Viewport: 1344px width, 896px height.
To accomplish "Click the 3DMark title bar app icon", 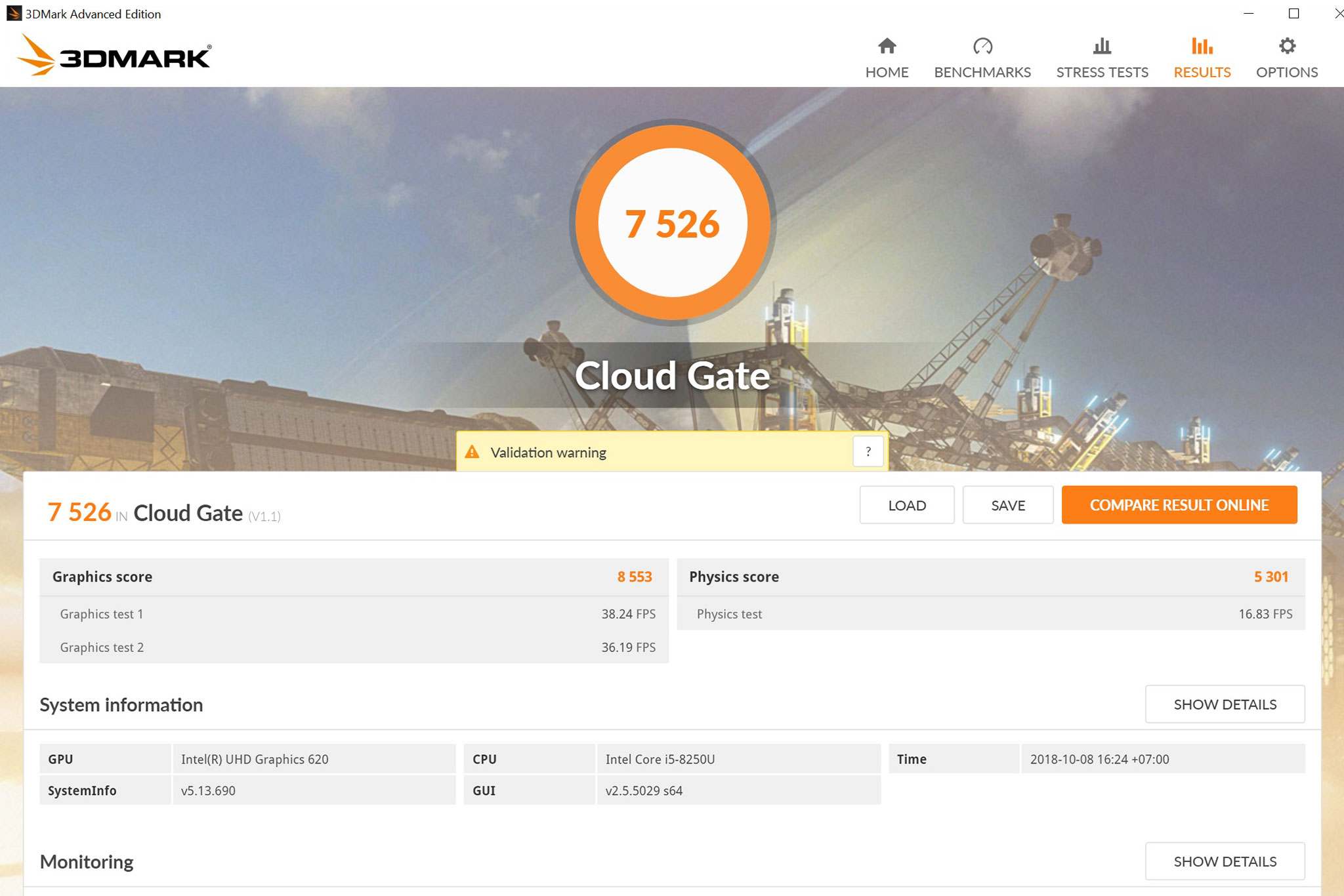I will click(14, 13).
